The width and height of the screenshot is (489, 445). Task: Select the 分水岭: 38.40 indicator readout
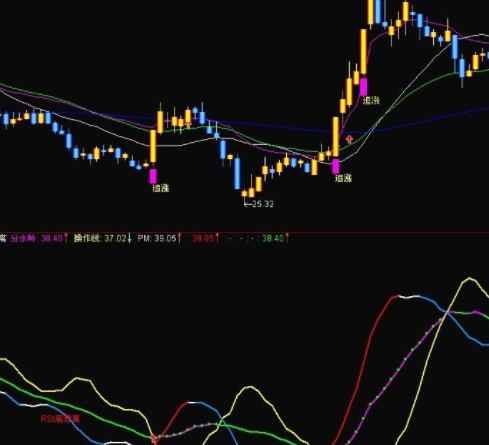pos(37,238)
